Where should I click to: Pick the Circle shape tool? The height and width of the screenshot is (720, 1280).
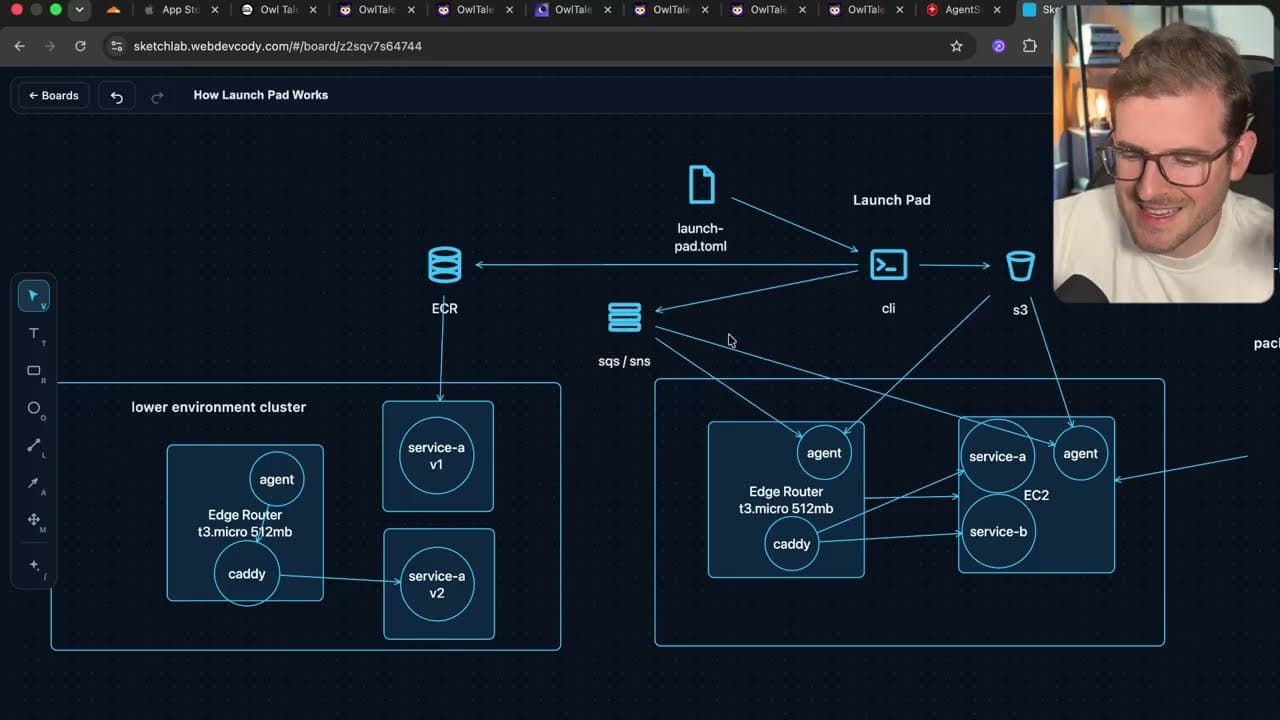coord(33,408)
